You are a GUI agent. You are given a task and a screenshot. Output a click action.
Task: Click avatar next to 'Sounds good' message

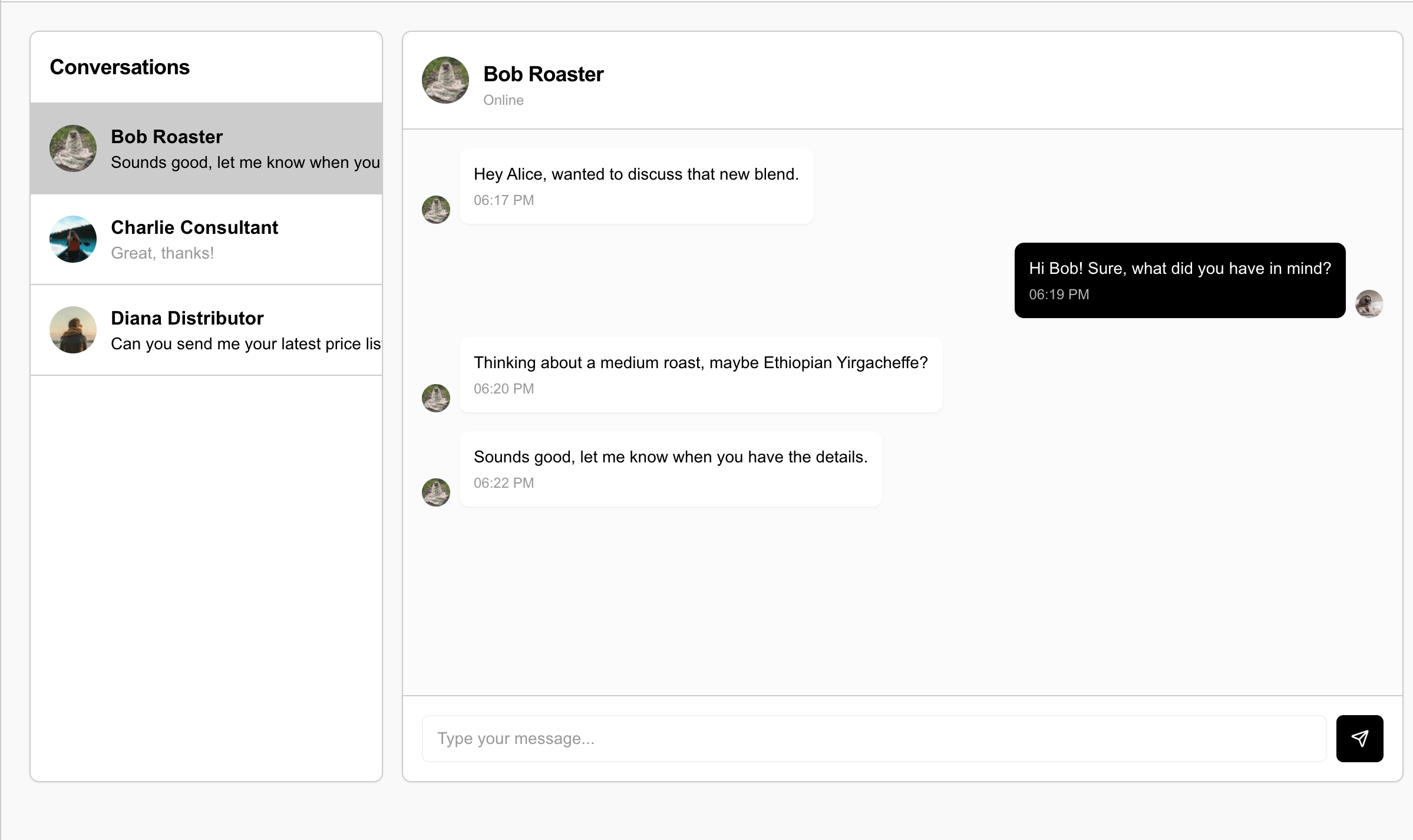(436, 492)
